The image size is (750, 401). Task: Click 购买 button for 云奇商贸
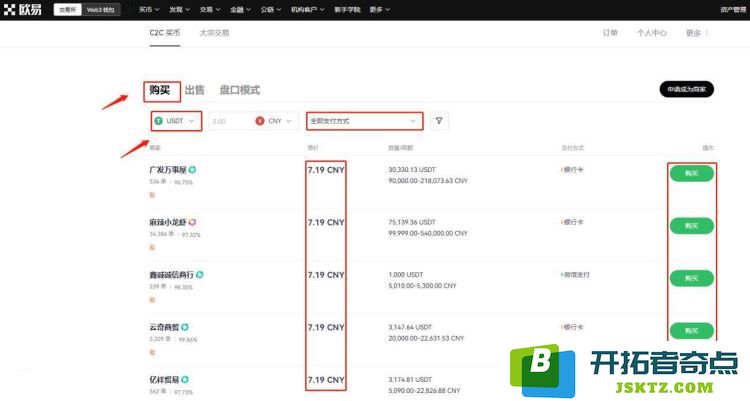click(692, 331)
